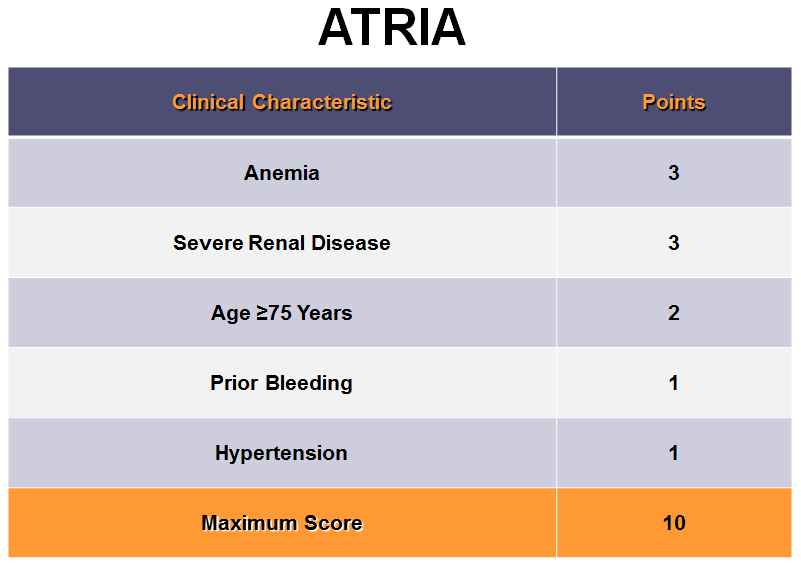This screenshot has width=801, height=566.
Task: Select the points value for Anemia
Action: [673, 173]
